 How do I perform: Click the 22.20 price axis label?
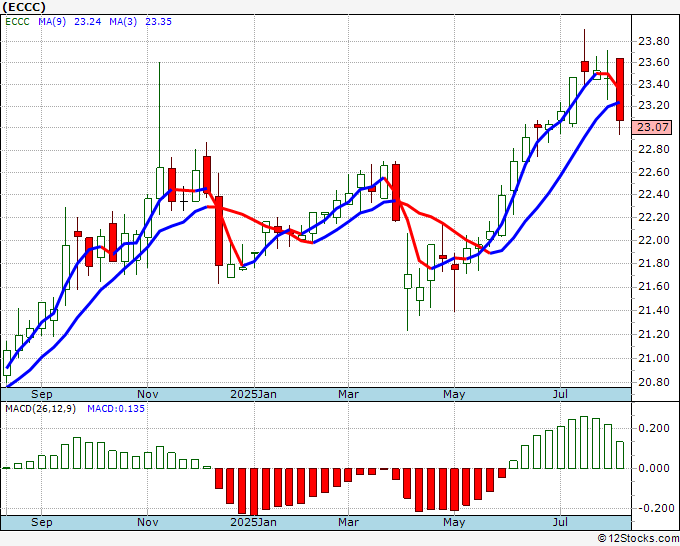(654, 217)
